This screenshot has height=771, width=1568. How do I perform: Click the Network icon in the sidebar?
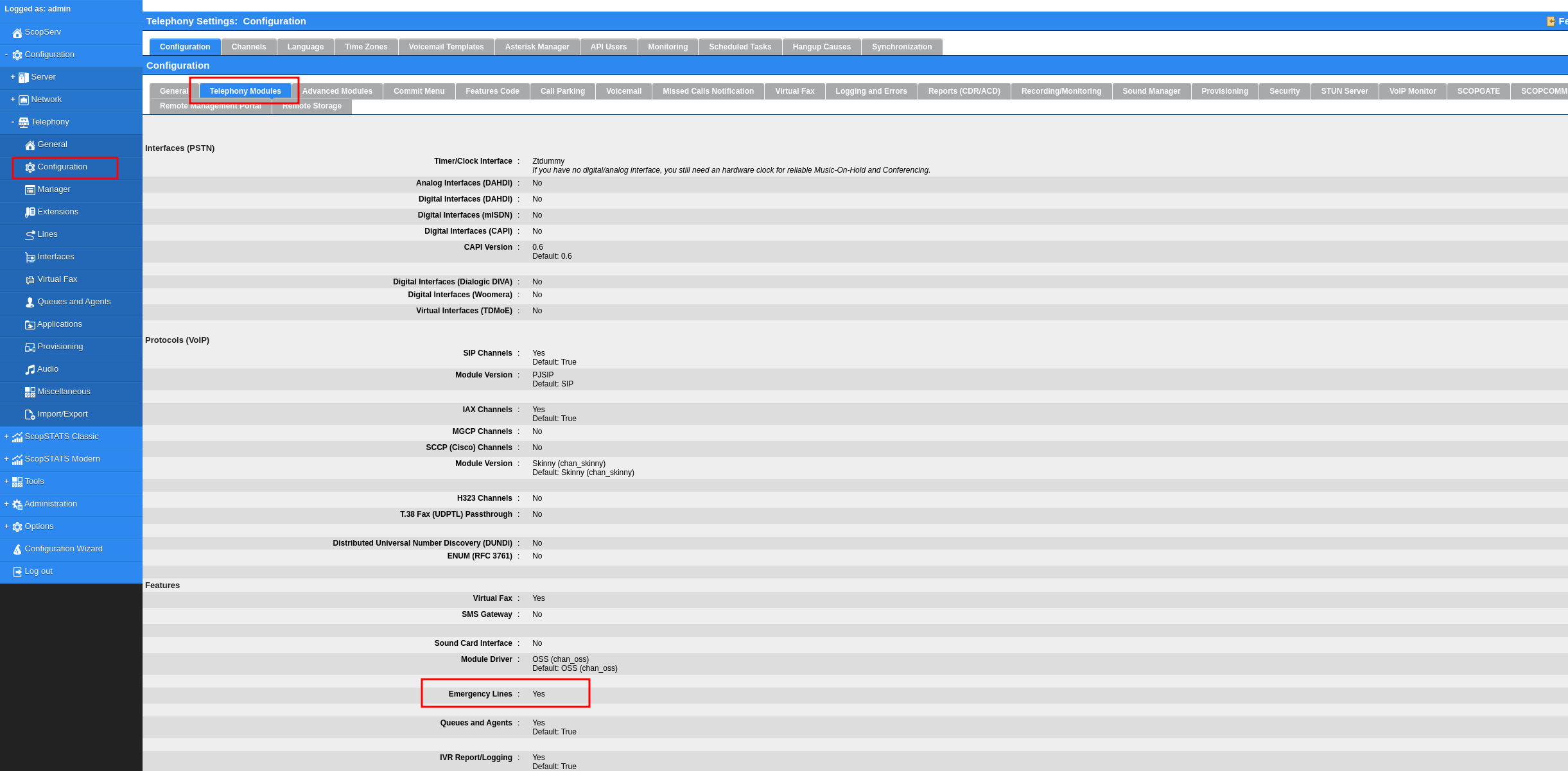(24, 100)
